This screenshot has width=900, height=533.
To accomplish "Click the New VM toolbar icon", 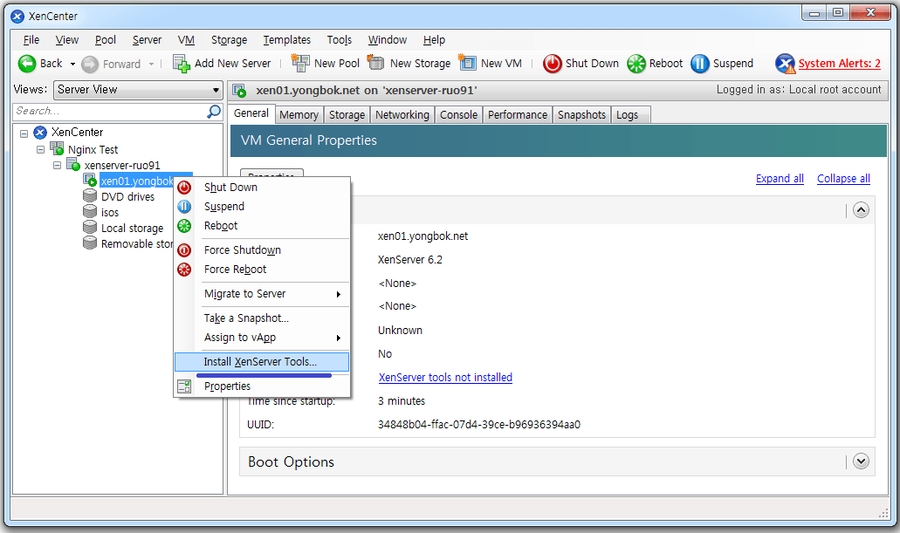I will tap(467, 63).
